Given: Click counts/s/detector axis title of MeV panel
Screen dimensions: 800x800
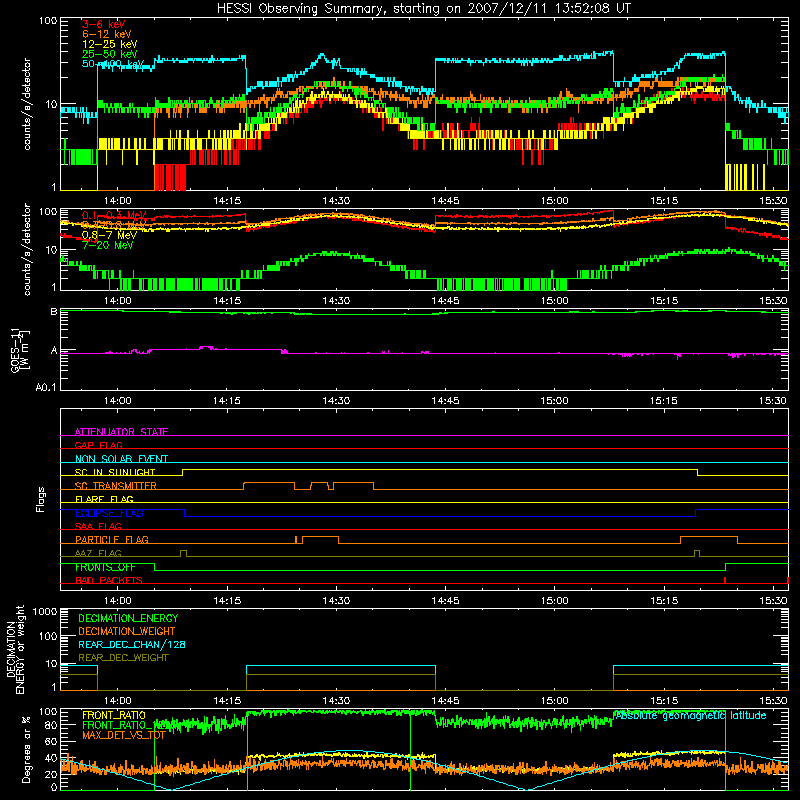Looking at the screenshot, I should pos(27,249).
